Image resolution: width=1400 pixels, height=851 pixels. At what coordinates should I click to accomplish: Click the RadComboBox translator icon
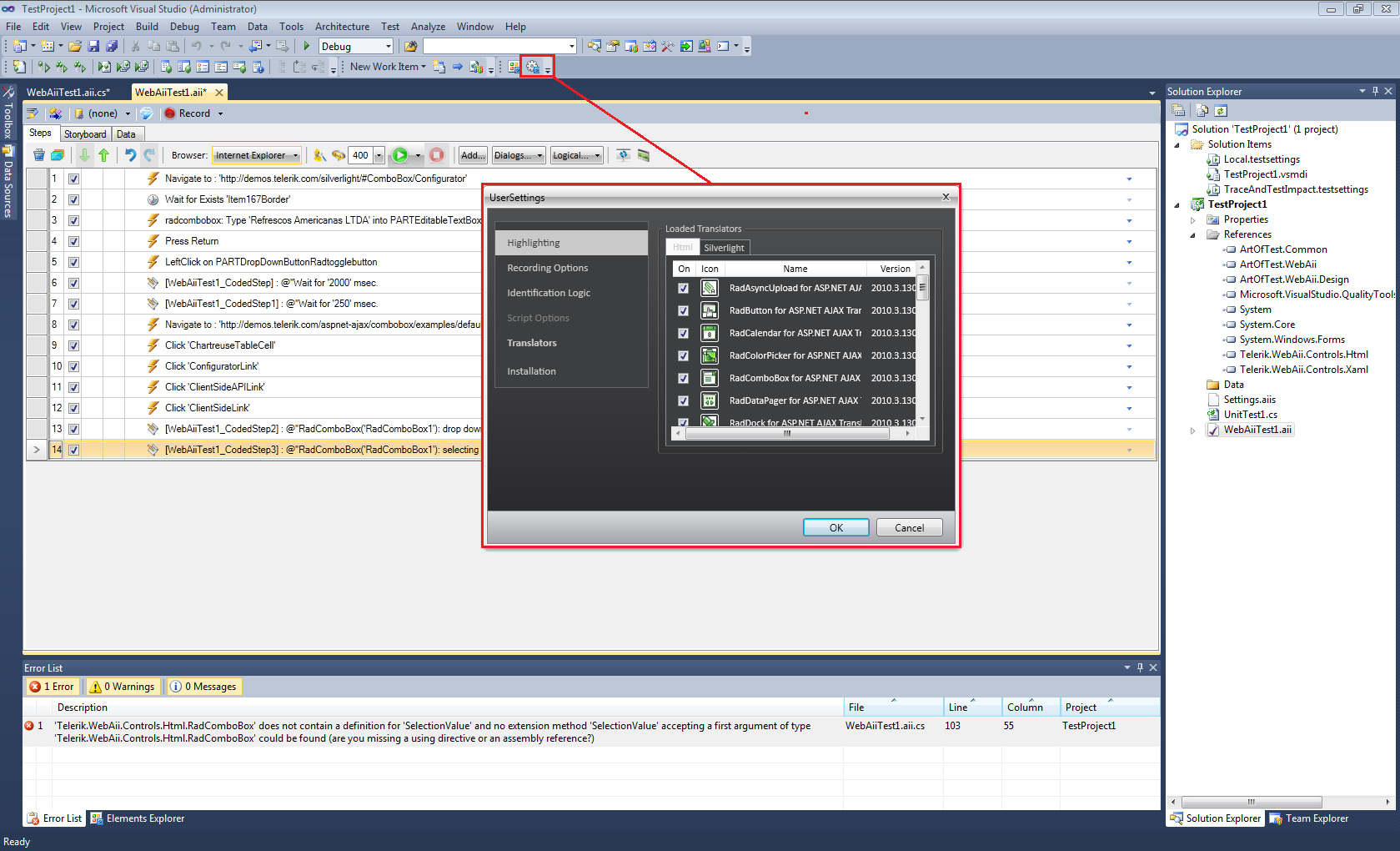point(710,378)
